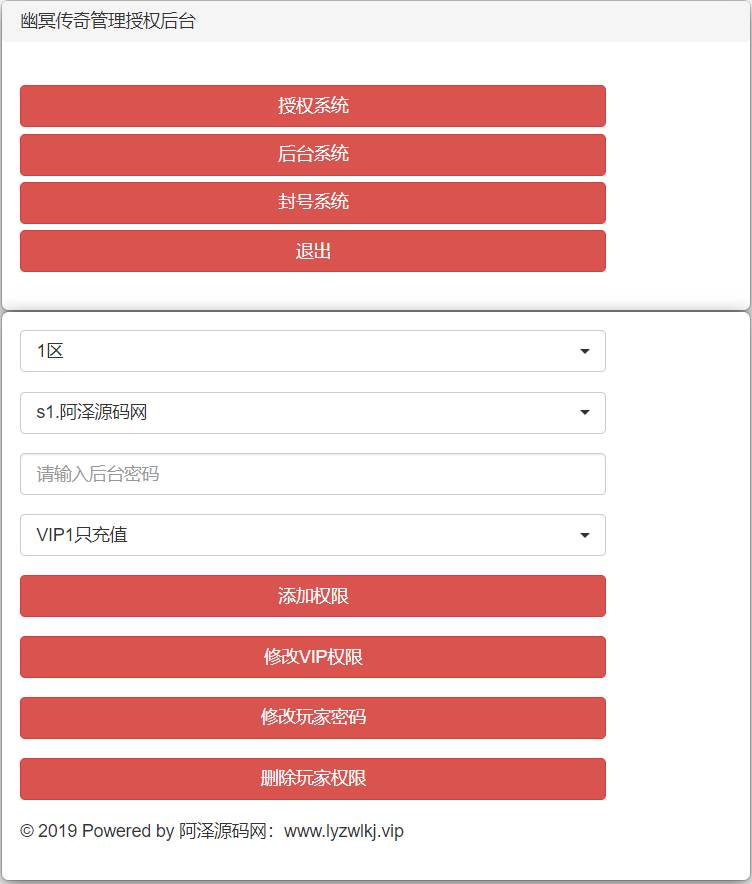Focus the 请输入后台密码 password field
Screen dimensions: 752x884
(313, 474)
